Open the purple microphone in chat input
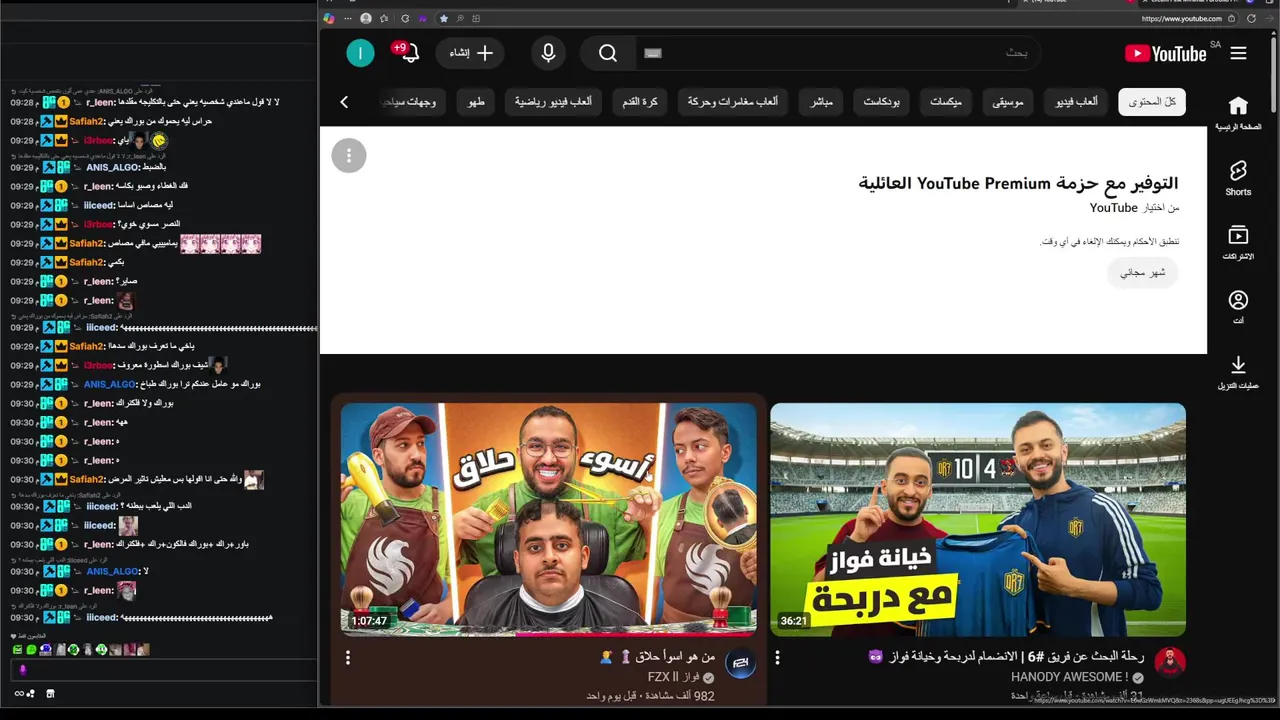Screen dimensions: 1280x720 23,670
